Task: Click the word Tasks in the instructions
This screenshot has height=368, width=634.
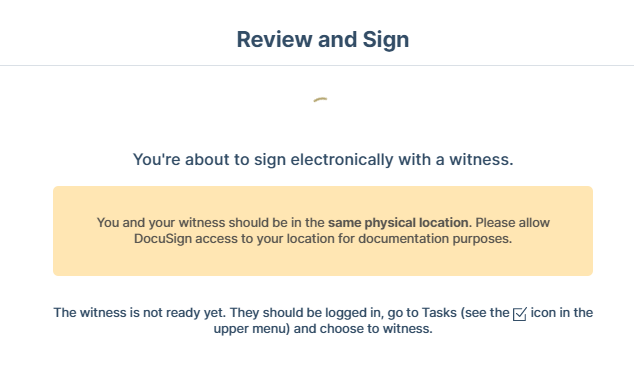Action: pyautogui.click(x=439, y=313)
